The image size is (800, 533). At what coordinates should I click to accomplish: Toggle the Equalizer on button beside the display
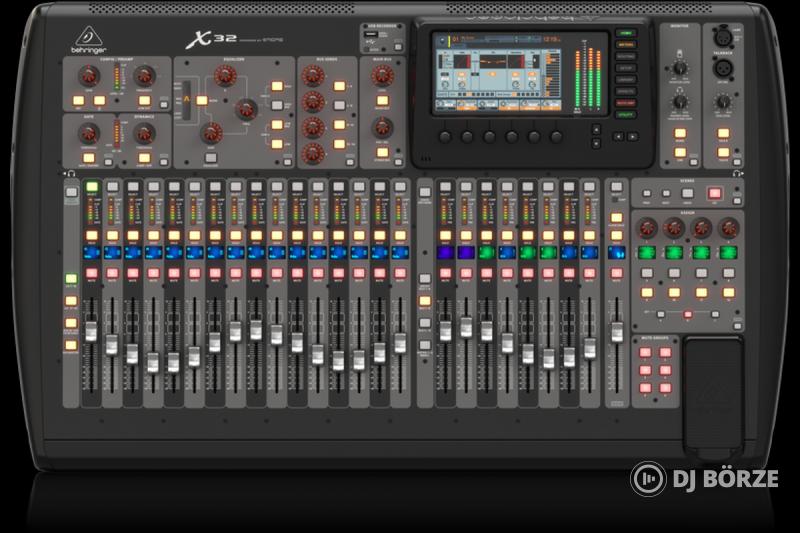202,100
